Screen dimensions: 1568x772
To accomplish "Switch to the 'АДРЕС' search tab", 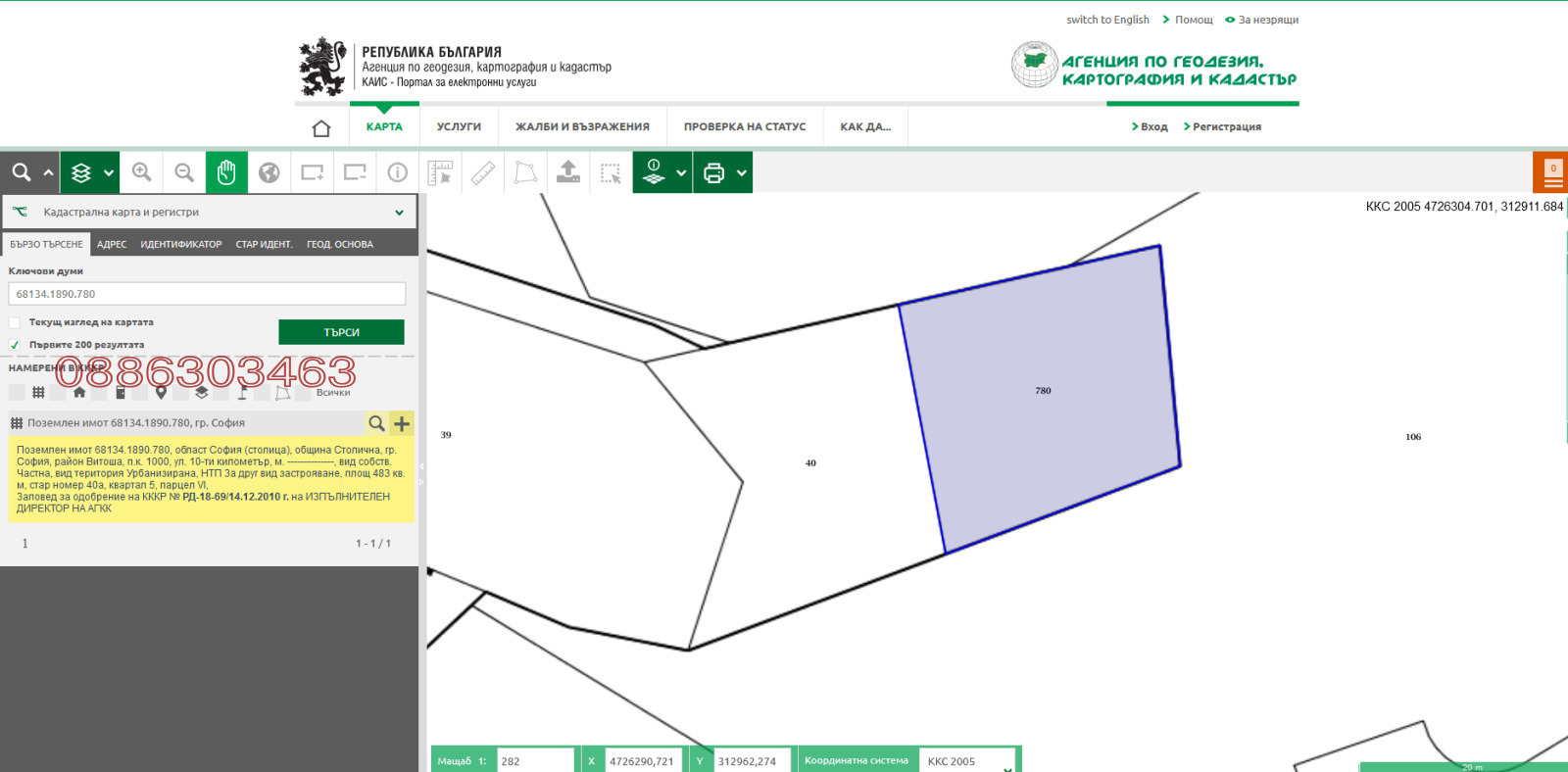I will pos(112,245).
